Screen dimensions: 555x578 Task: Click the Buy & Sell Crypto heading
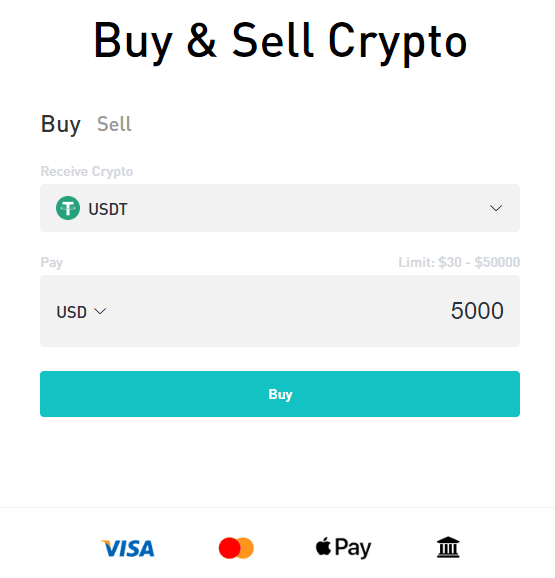click(280, 41)
